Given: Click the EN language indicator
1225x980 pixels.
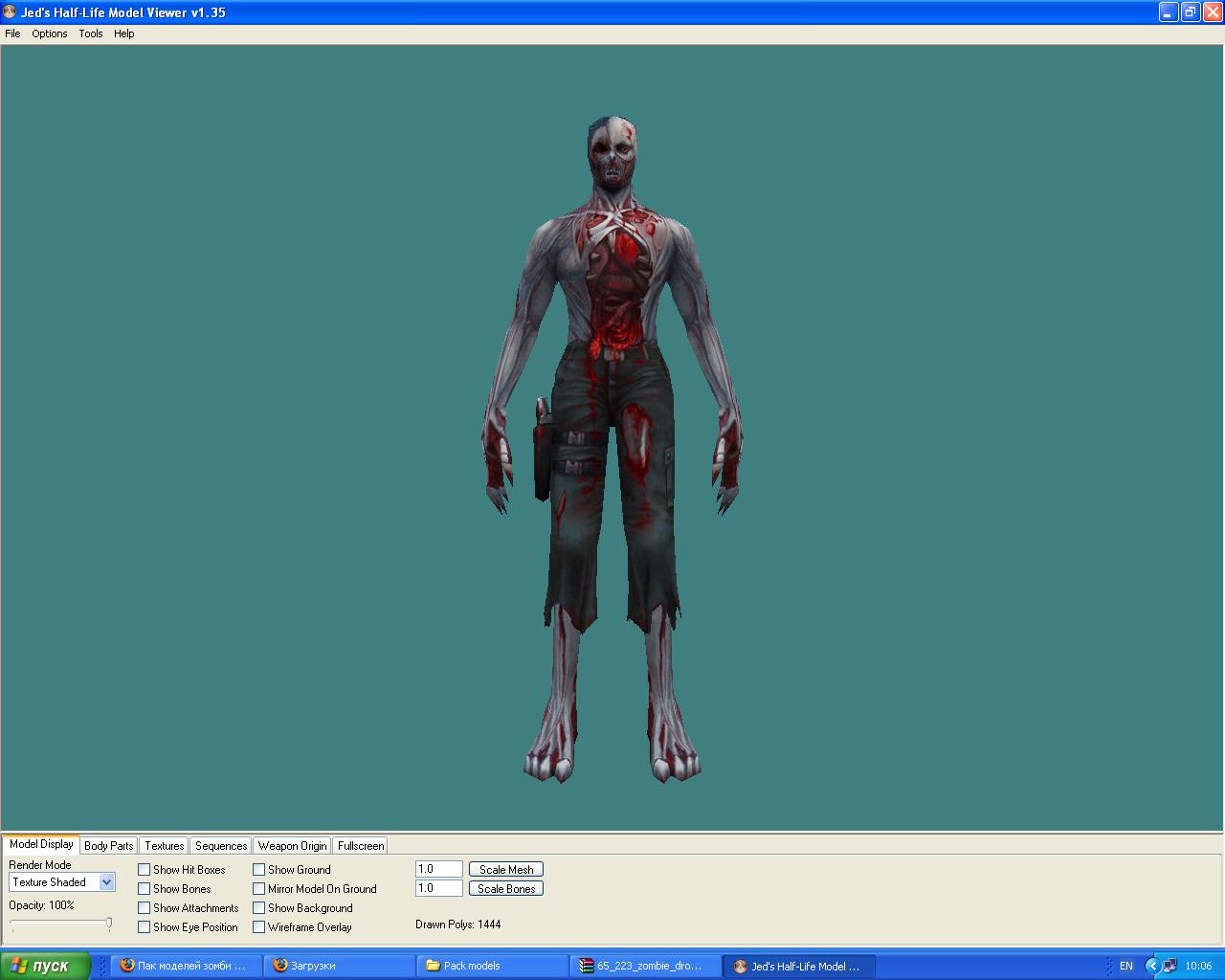Looking at the screenshot, I should point(1126,966).
